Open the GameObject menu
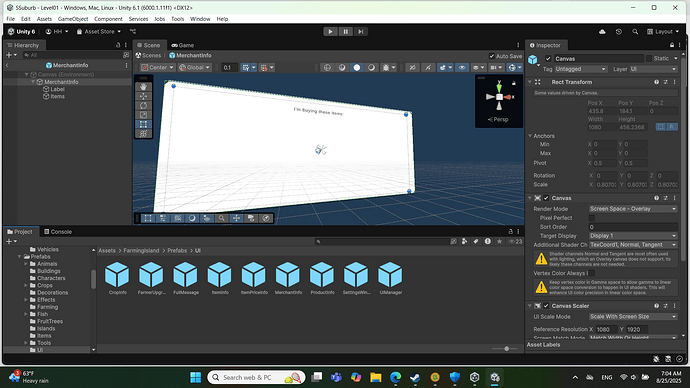 [x=73, y=19]
